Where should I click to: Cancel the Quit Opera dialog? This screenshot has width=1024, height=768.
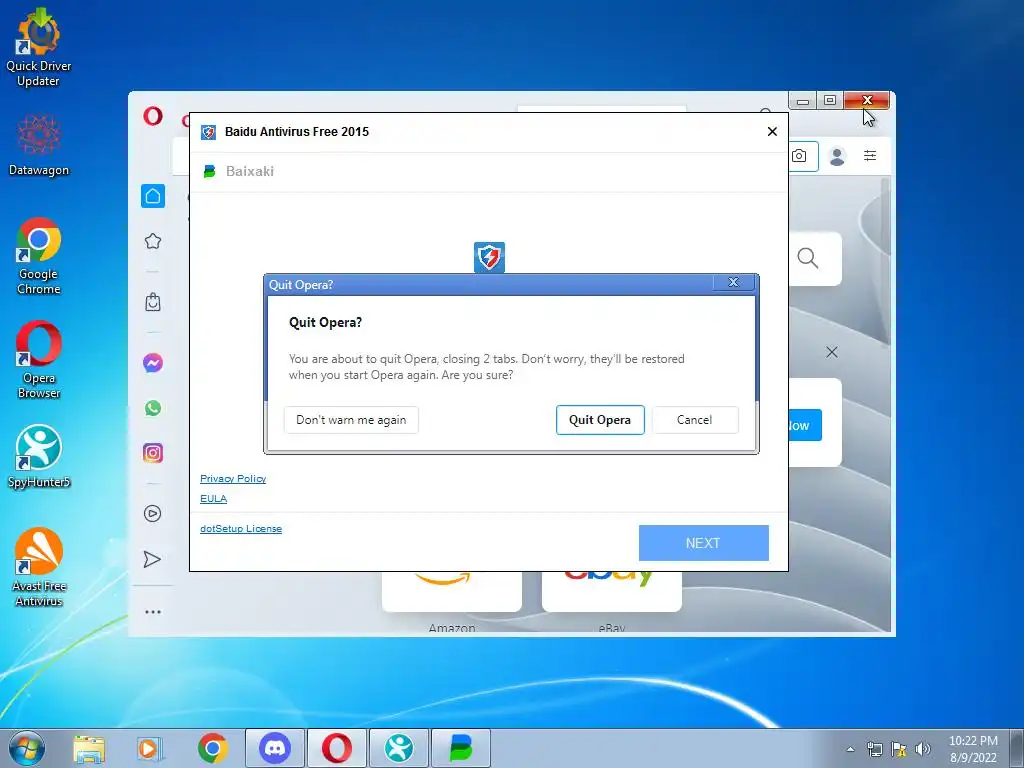click(694, 420)
